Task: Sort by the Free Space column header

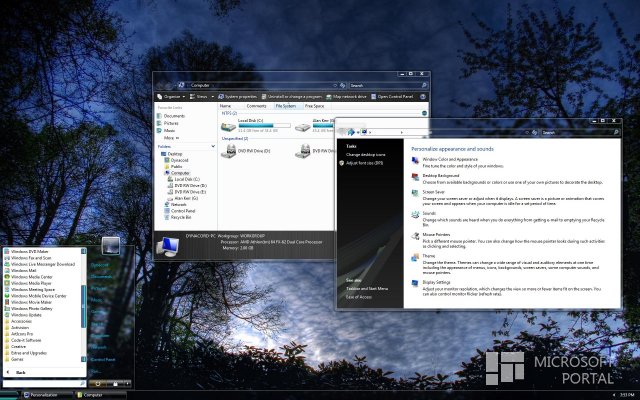Action: tap(317, 106)
